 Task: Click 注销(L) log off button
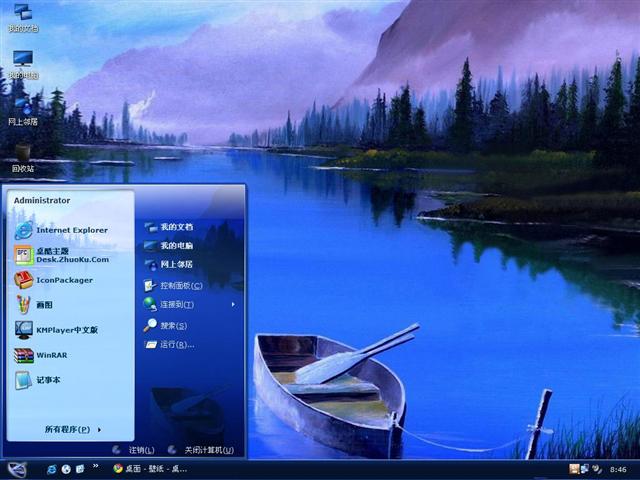coord(133,450)
